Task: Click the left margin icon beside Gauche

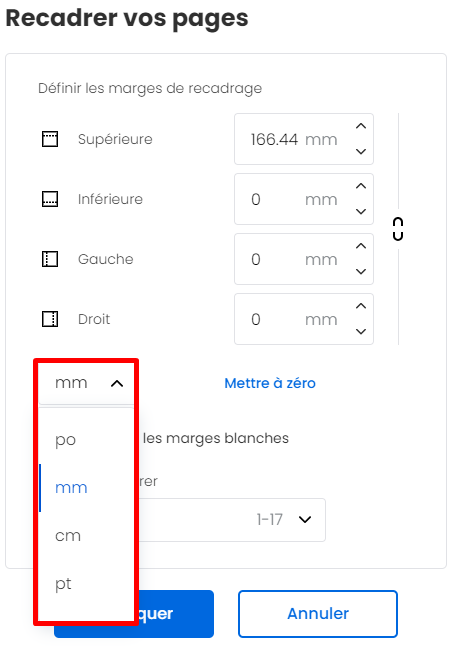Action: coord(50,259)
